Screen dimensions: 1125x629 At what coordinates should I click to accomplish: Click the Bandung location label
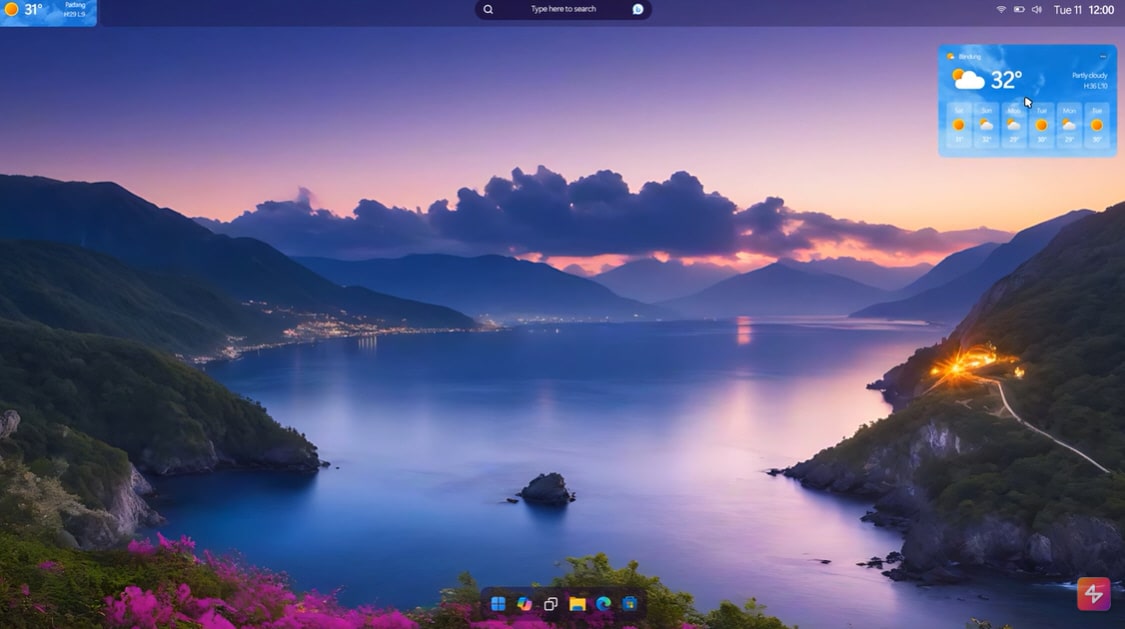(x=971, y=56)
